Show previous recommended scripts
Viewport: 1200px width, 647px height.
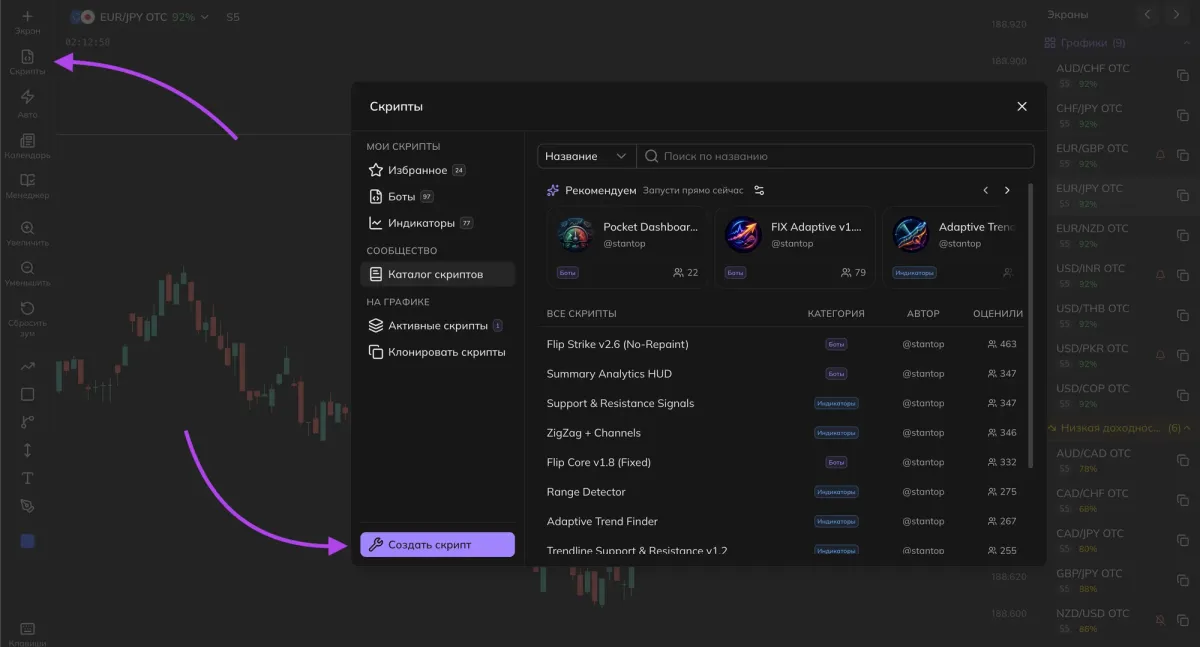pyautogui.click(x=986, y=190)
